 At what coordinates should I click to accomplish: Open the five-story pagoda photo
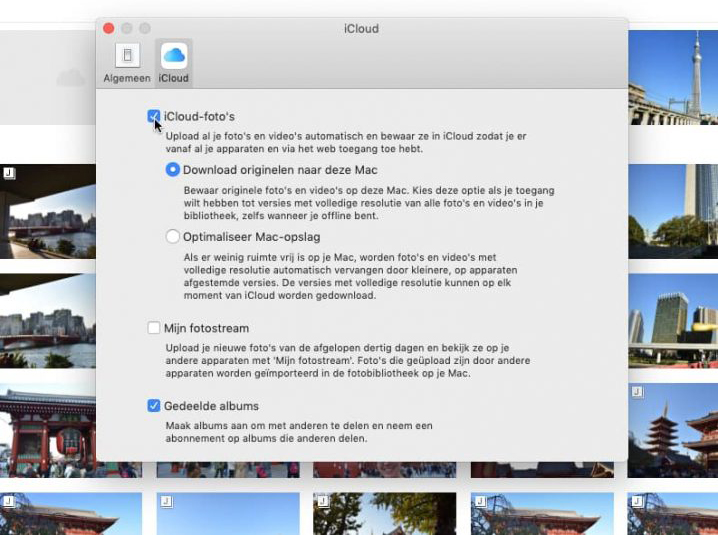tap(674, 430)
